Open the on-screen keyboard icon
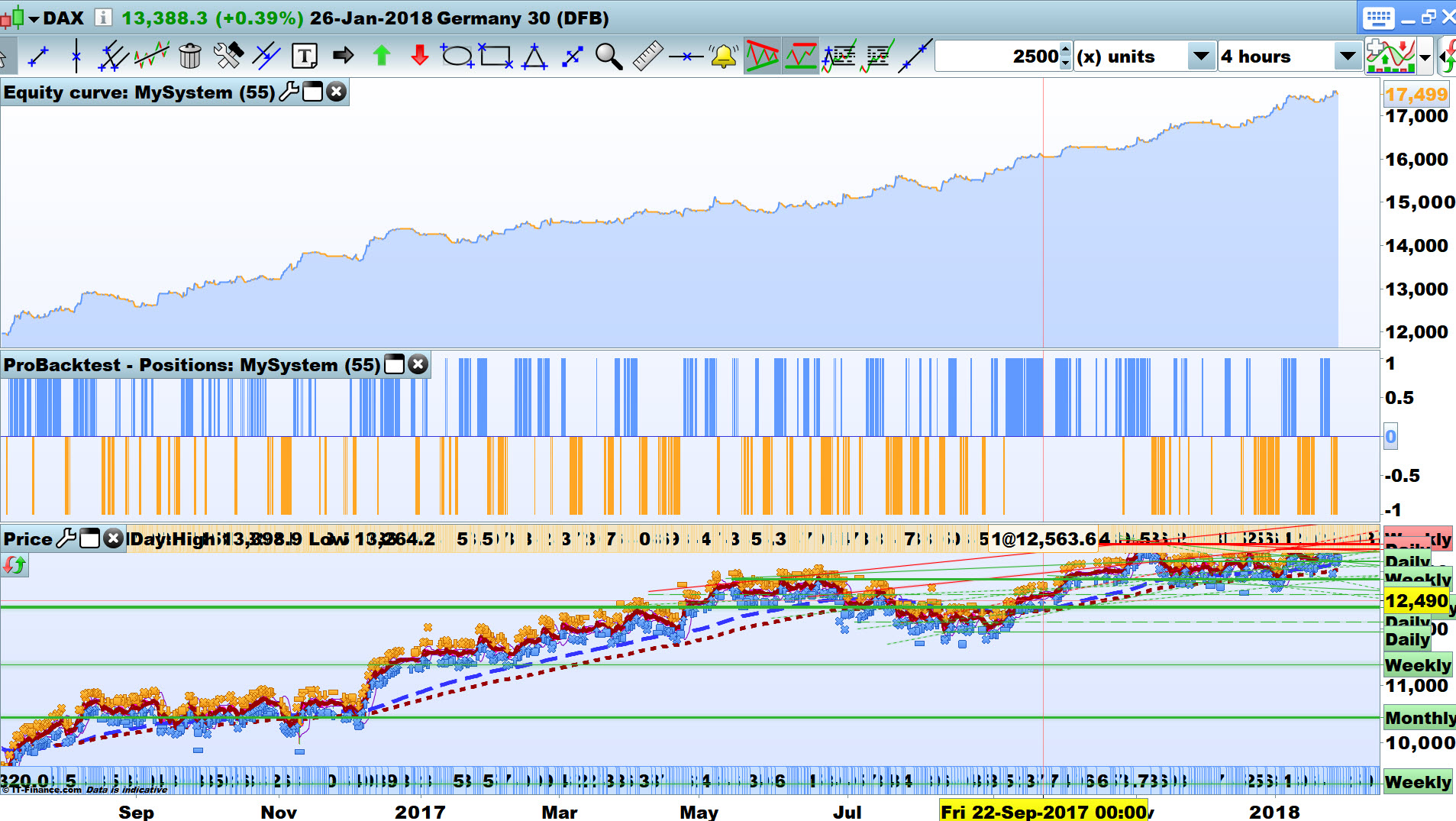1456x821 pixels. pos(1378,18)
